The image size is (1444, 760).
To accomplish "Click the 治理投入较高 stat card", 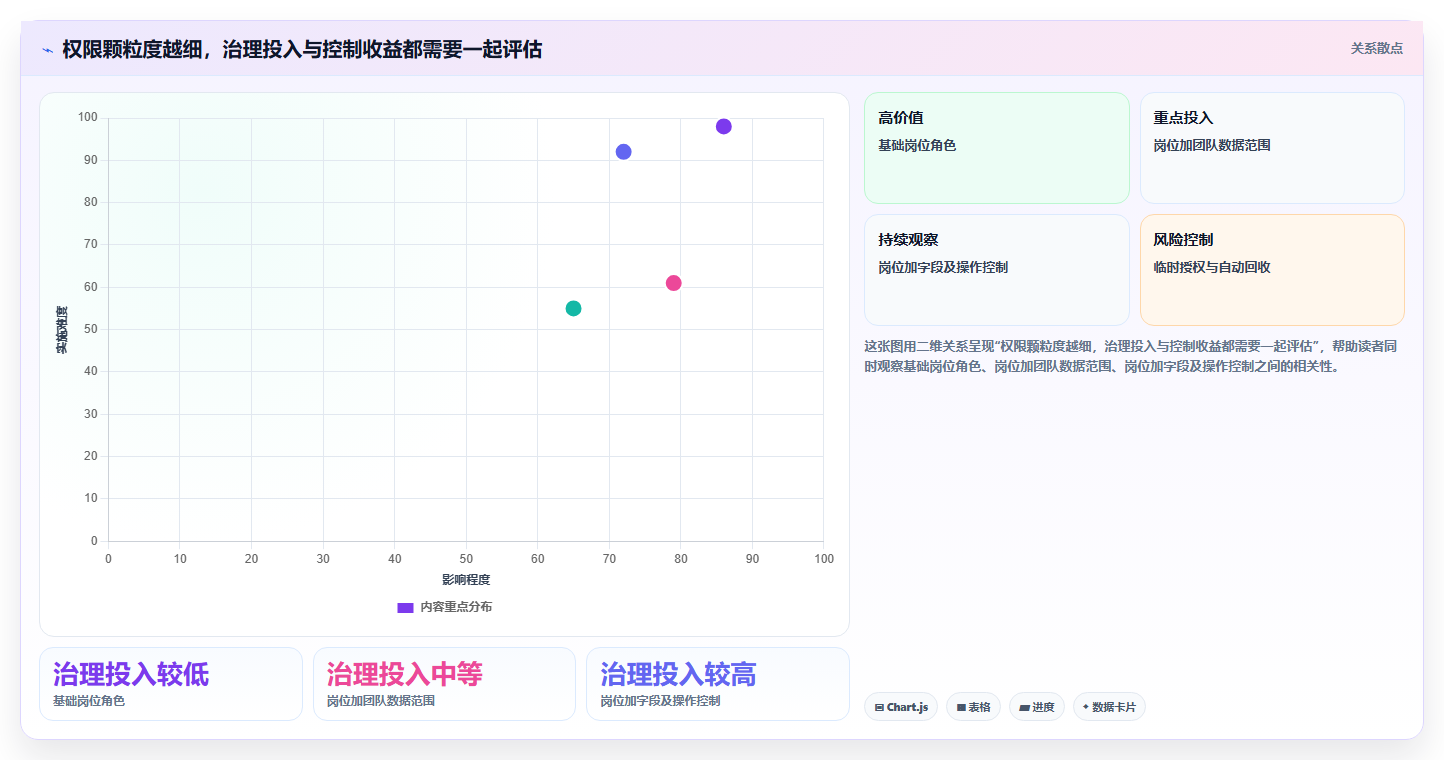I will 718,684.
